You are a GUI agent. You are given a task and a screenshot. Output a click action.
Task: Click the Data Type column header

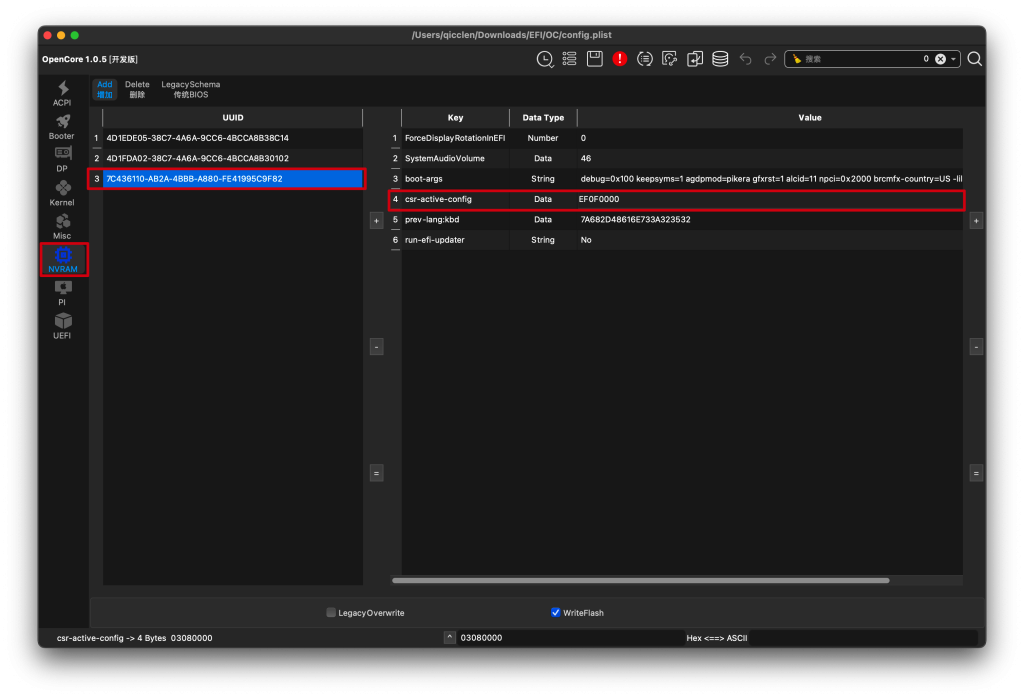543,118
